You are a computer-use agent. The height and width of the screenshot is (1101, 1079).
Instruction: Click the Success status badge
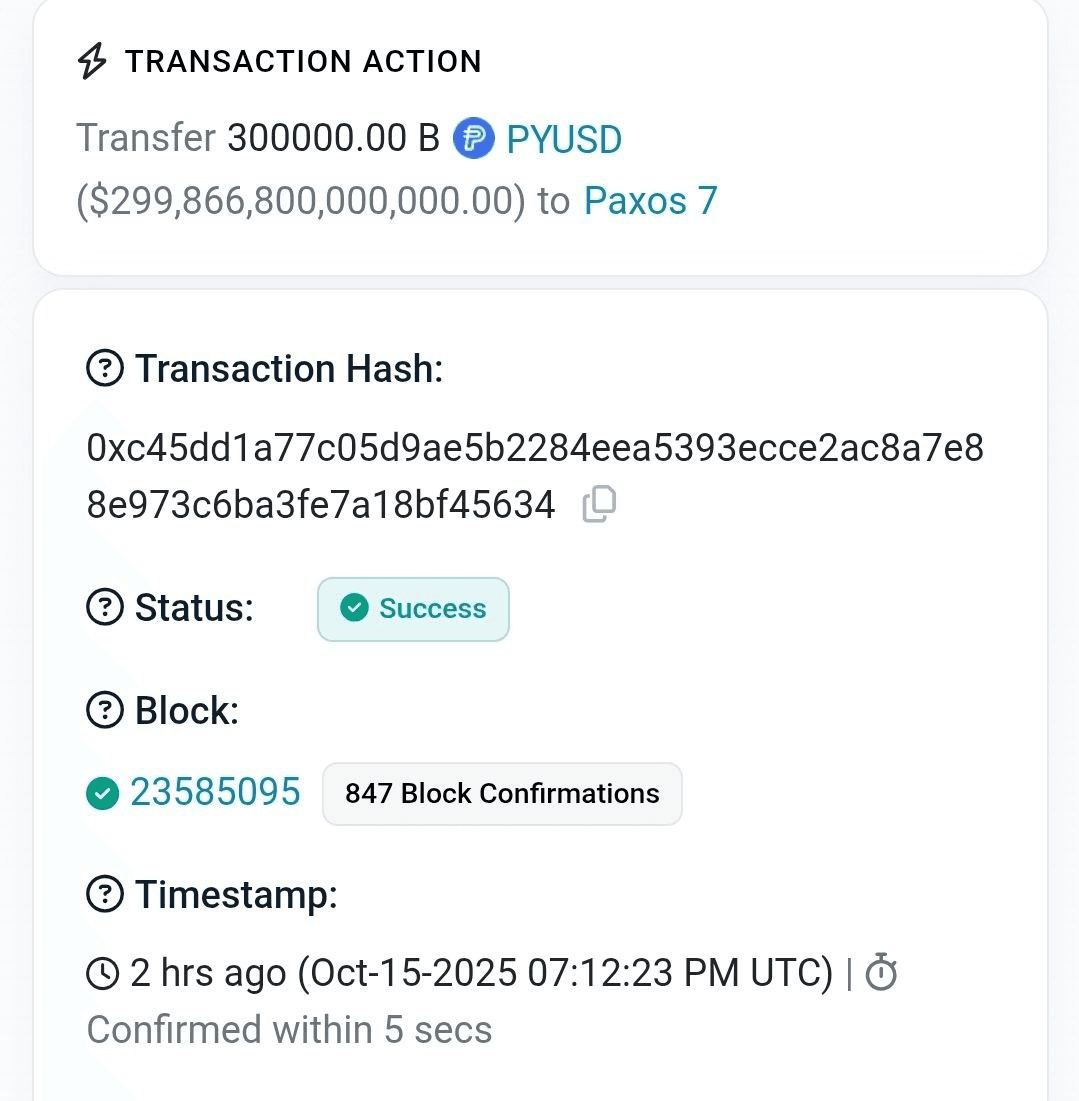tap(413, 609)
